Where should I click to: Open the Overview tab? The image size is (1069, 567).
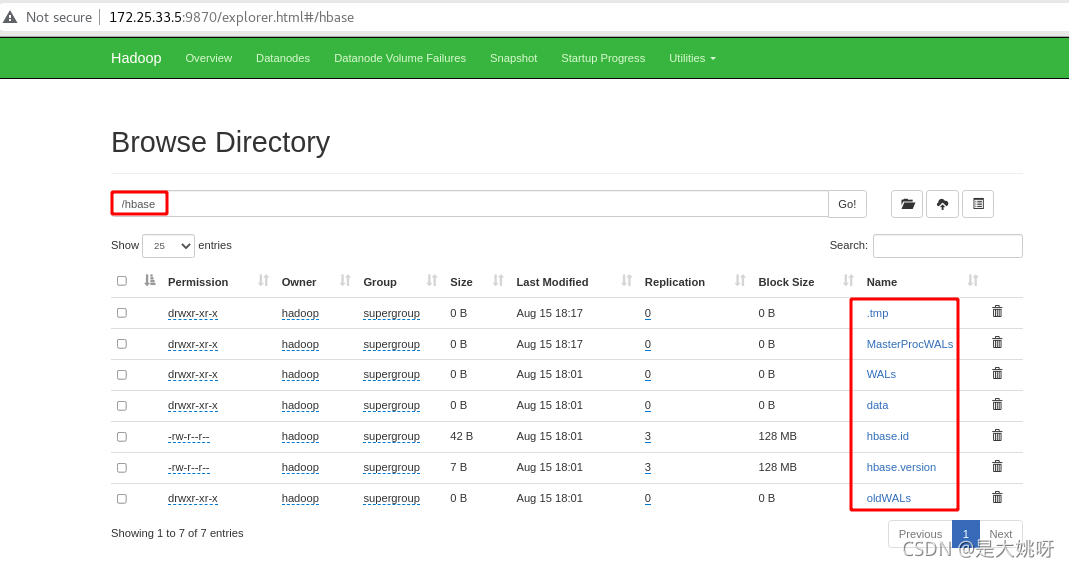pos(209,58)
